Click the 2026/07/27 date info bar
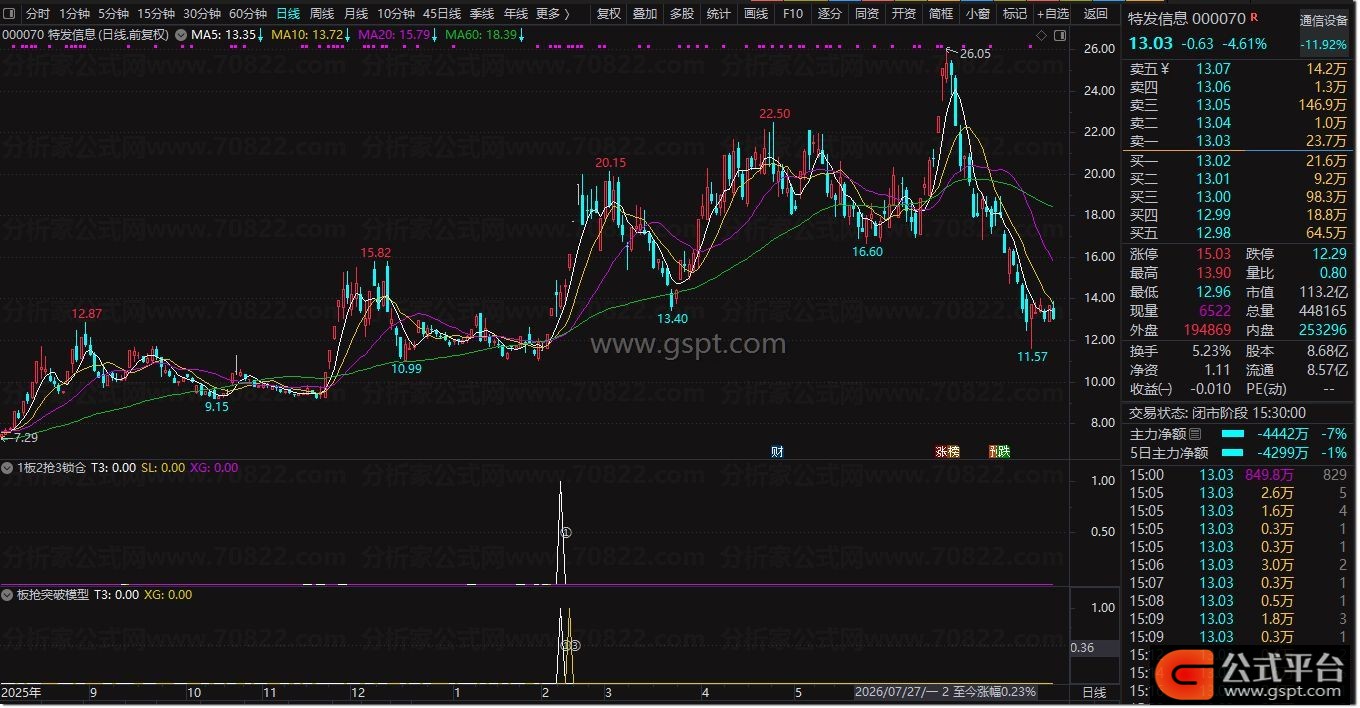Viewport: 1360px width, 708px height. coord(945,692)
